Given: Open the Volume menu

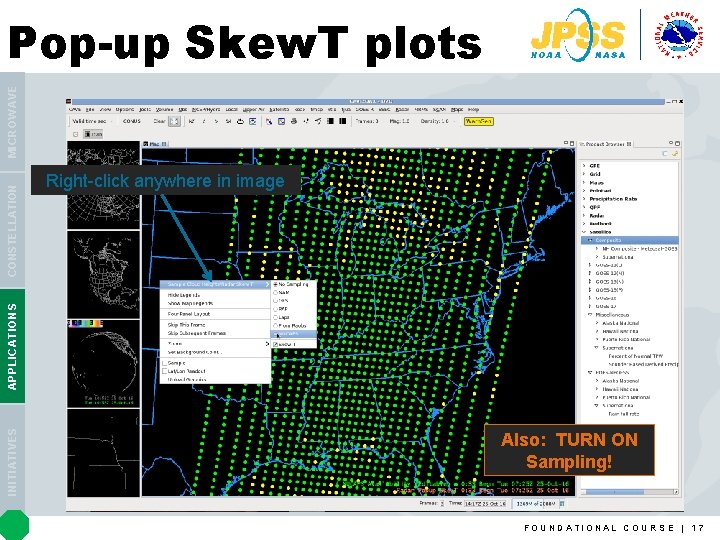Looking at the screenshot, I should tap(164, 109).
